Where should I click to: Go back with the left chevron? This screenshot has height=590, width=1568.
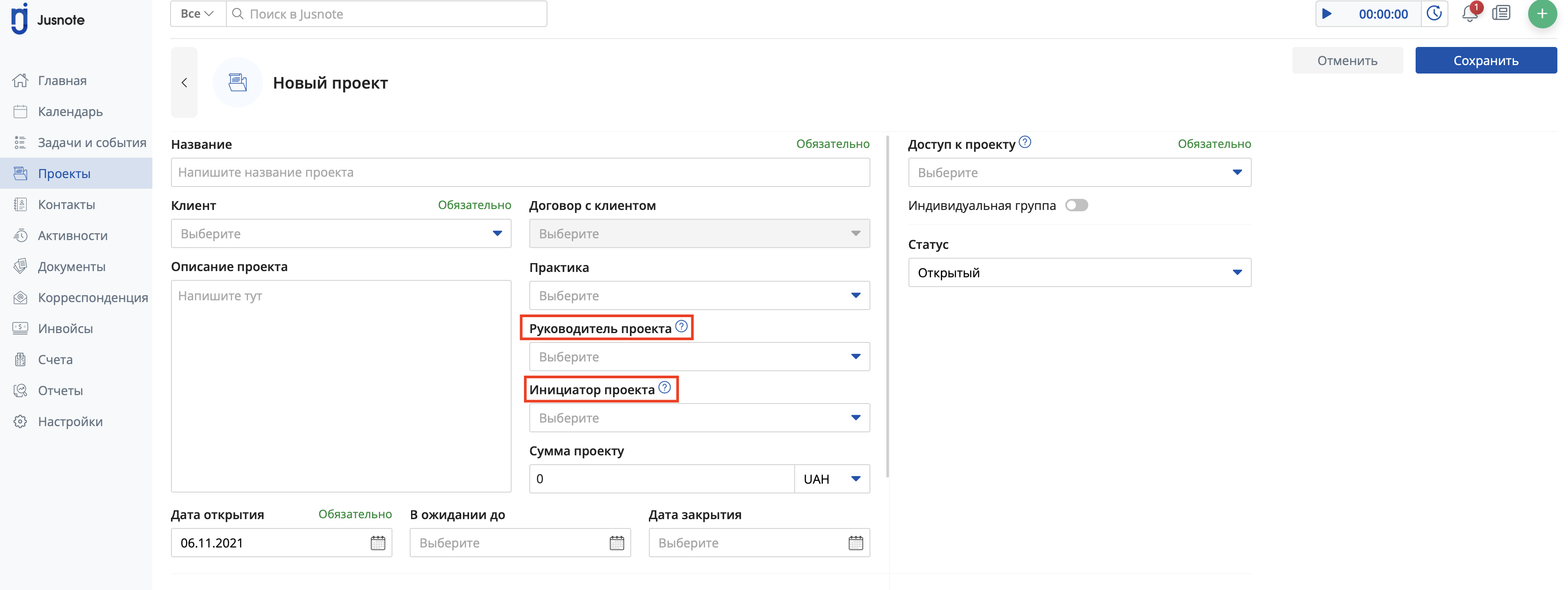184,82
